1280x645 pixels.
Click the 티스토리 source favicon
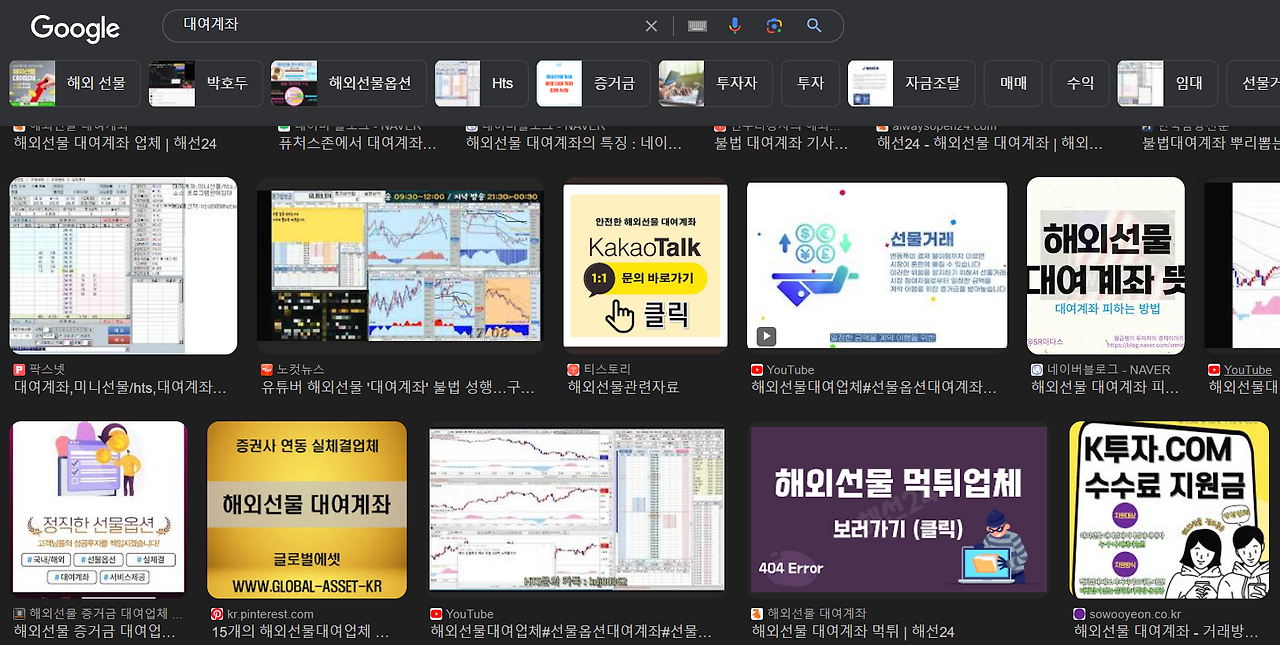pos(573,370)
